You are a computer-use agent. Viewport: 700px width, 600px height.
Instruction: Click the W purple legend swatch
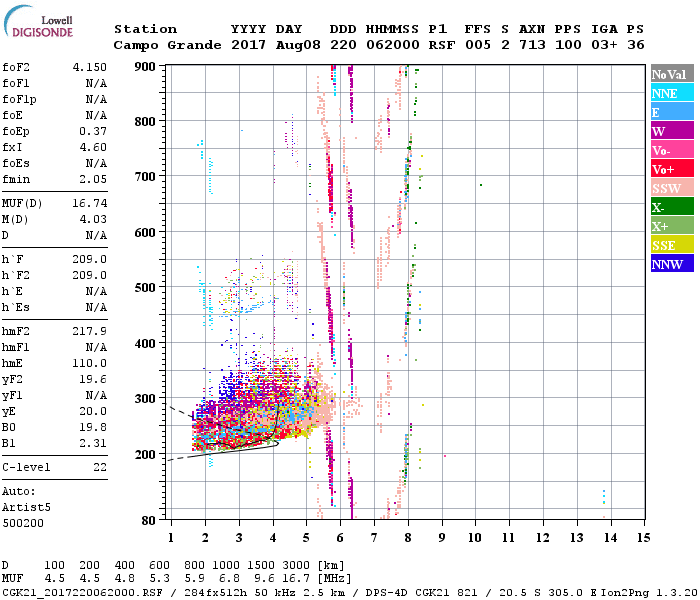[x=672, y=131]
